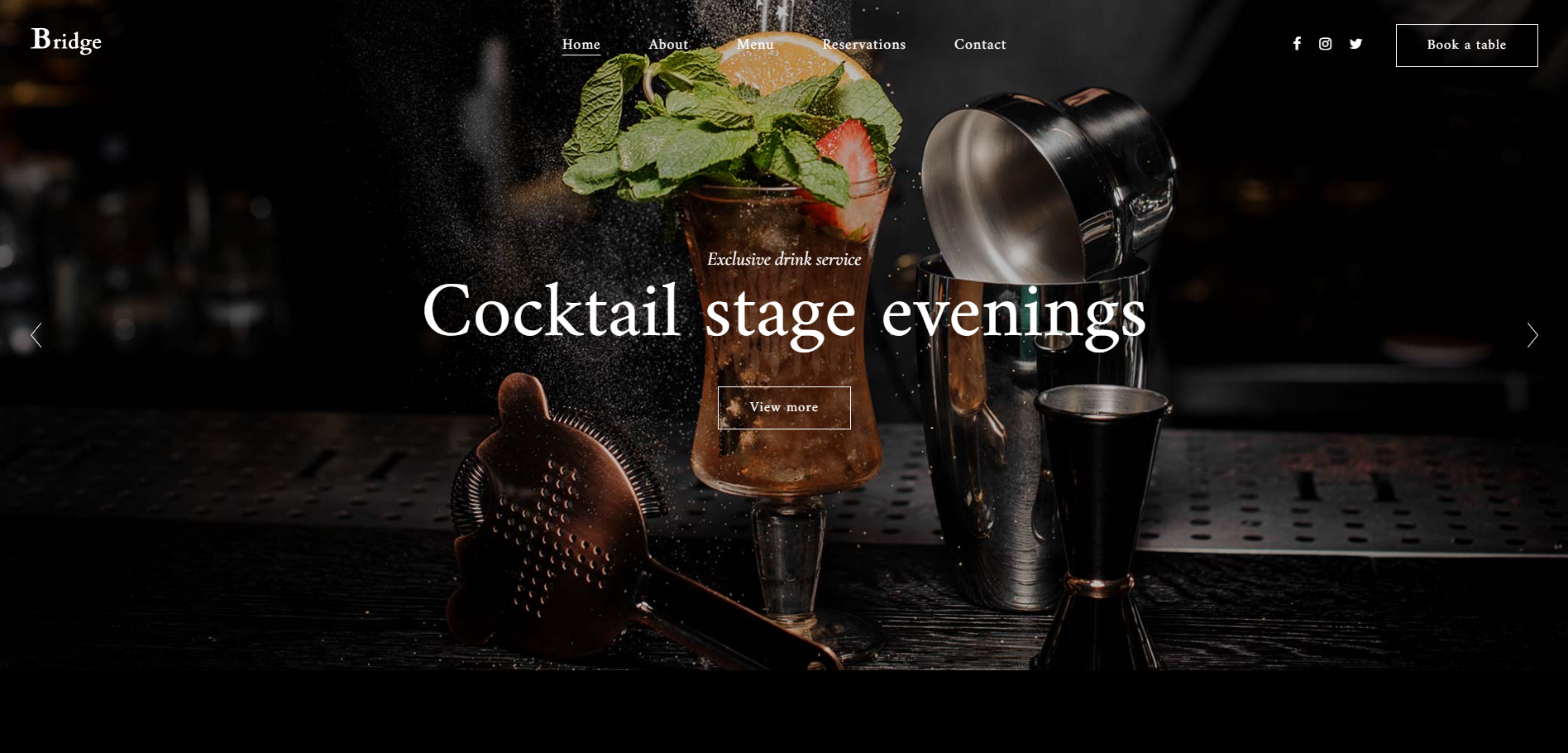Go to the Reservations page
Viewport: 1568px width, 753px height.
[864, 45]
